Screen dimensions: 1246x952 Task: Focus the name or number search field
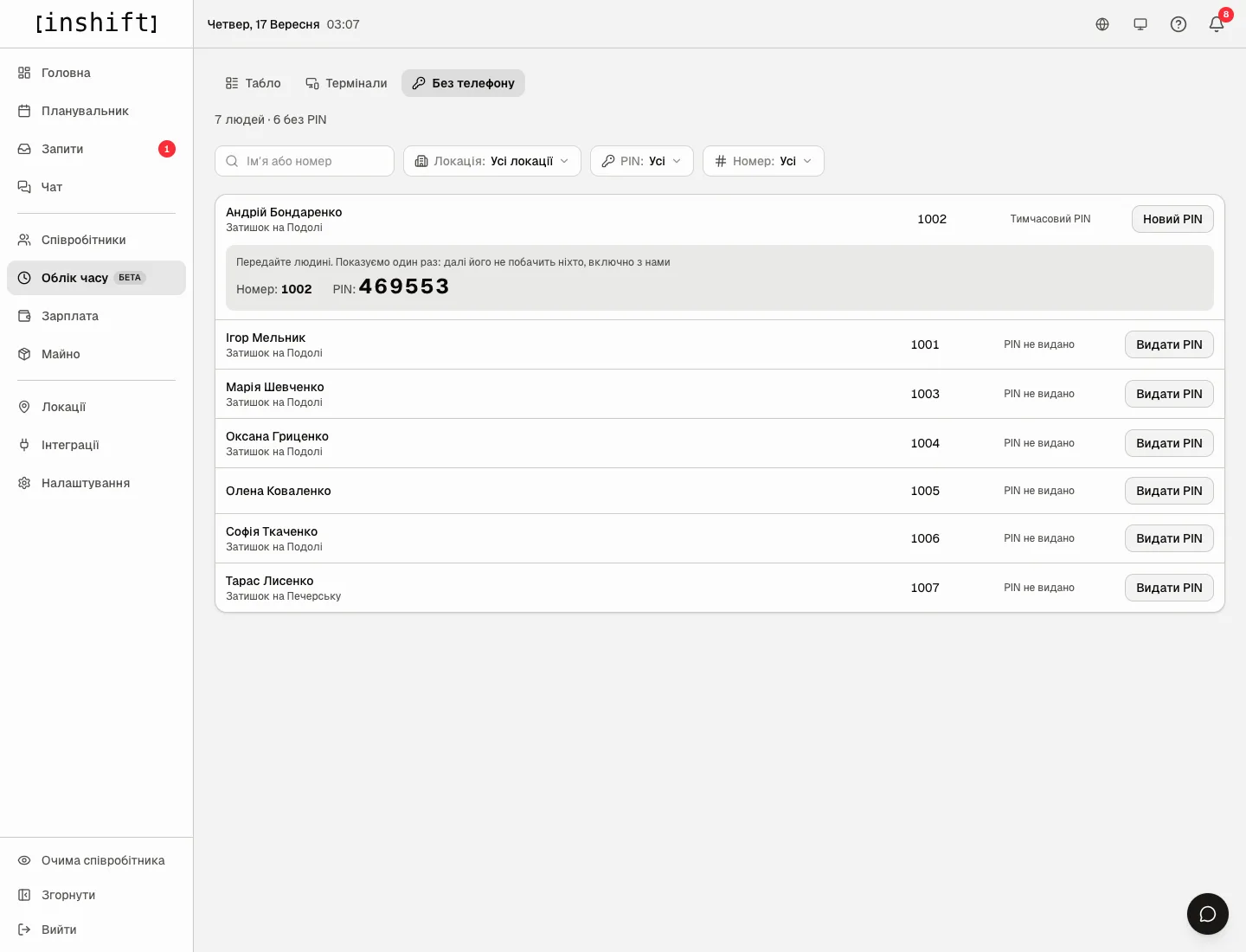[305, 161]
